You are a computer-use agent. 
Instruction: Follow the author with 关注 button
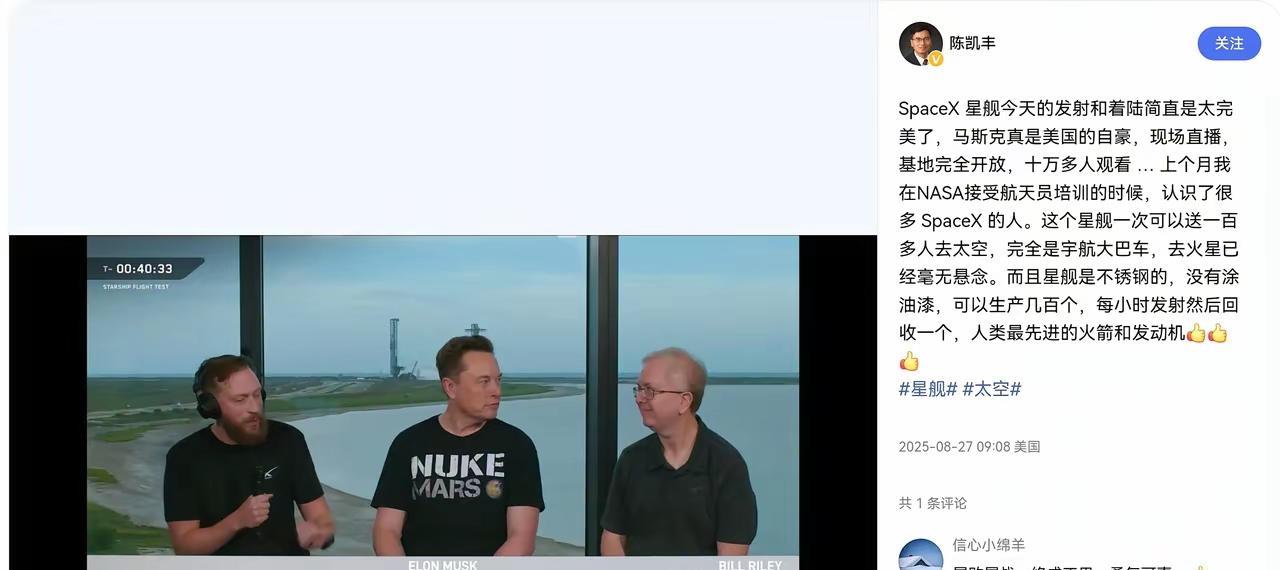click(1229, 44)
